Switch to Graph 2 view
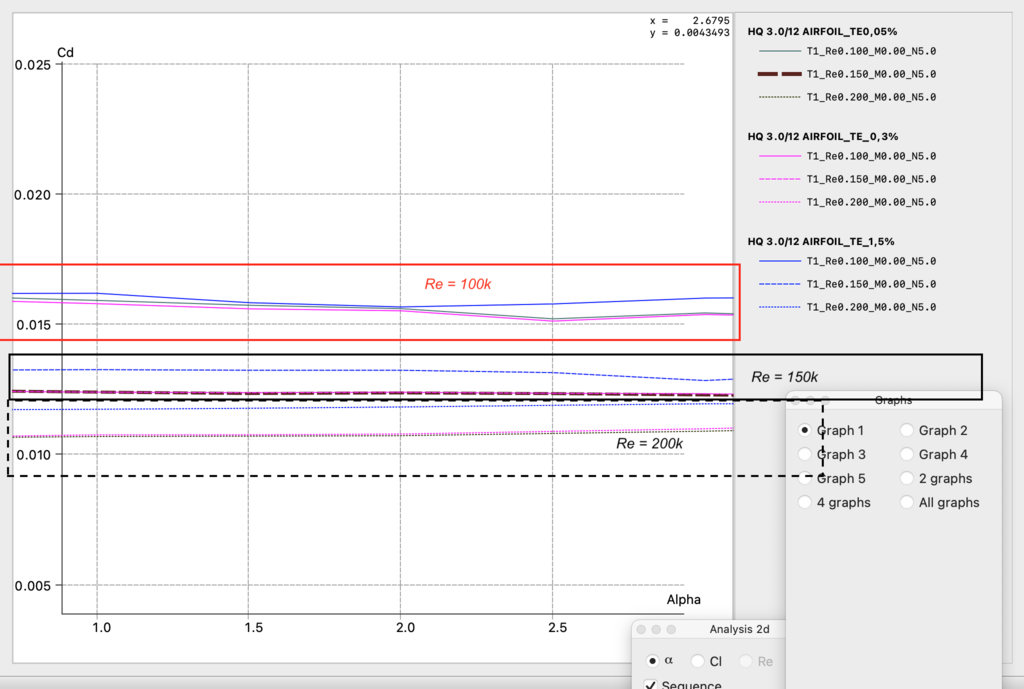 point(907,430)
